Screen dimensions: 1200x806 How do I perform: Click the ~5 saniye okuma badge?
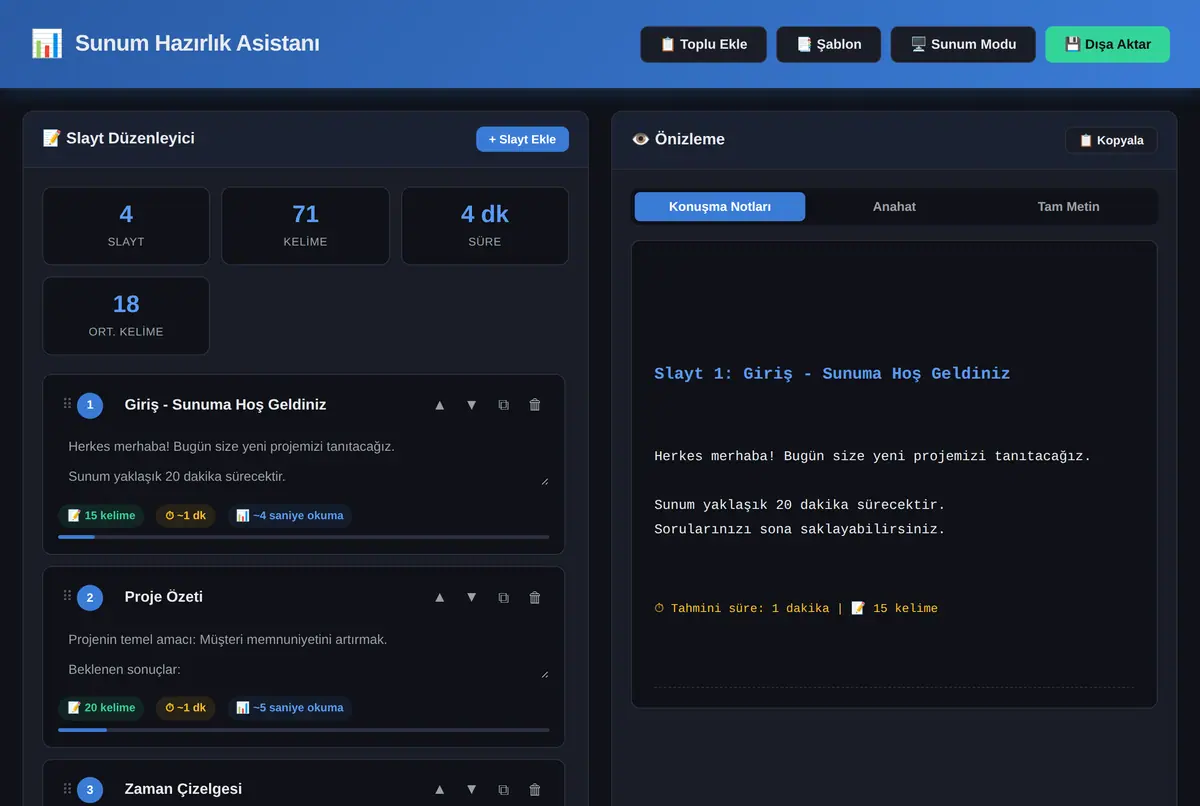coord(290,708)
